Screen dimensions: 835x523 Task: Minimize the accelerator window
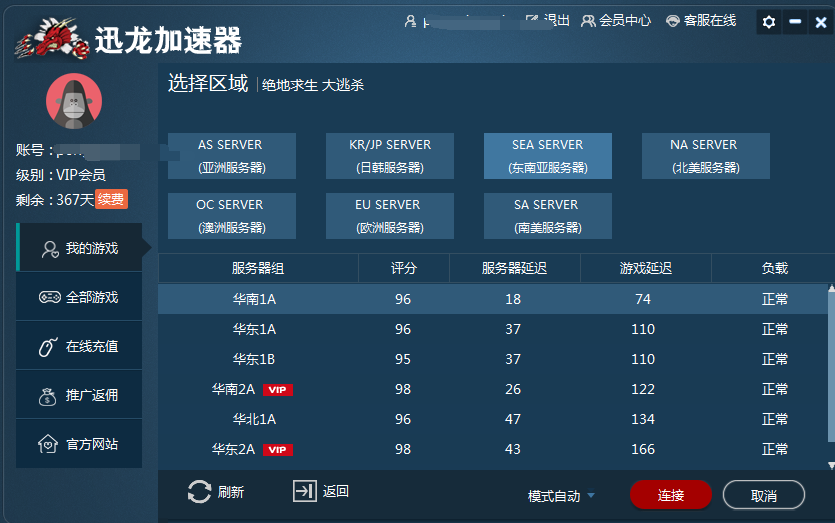pyautogui.click(x=795, y=22)
